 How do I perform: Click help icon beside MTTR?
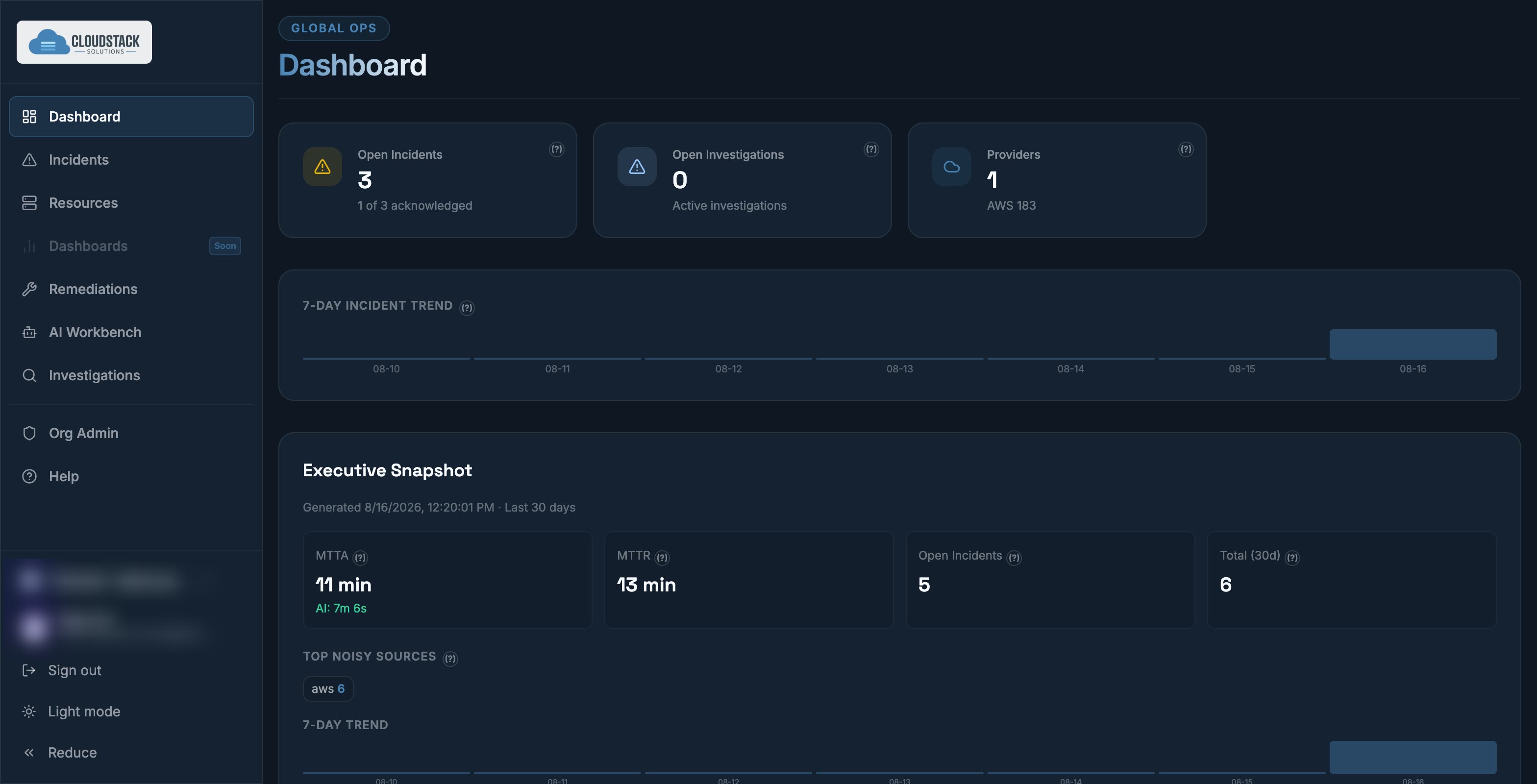pyautogui.click(x=662, y=558)
